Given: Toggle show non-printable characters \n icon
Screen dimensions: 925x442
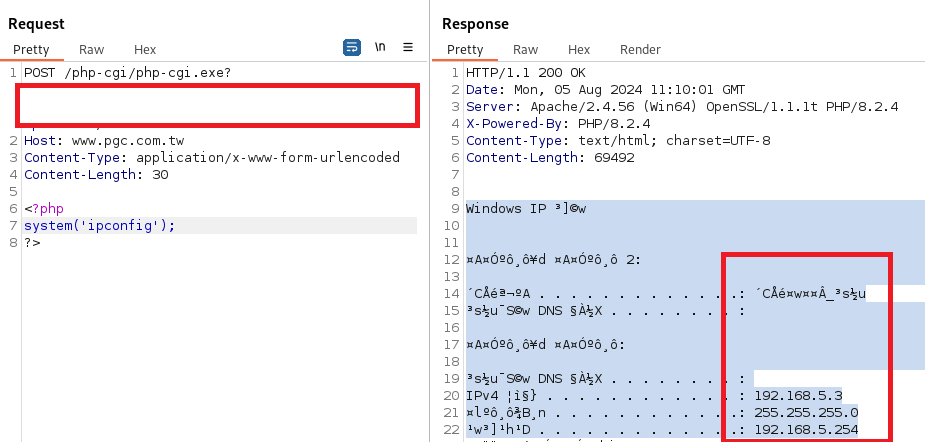Looking at the screenshot, I should tap(380, 47).
